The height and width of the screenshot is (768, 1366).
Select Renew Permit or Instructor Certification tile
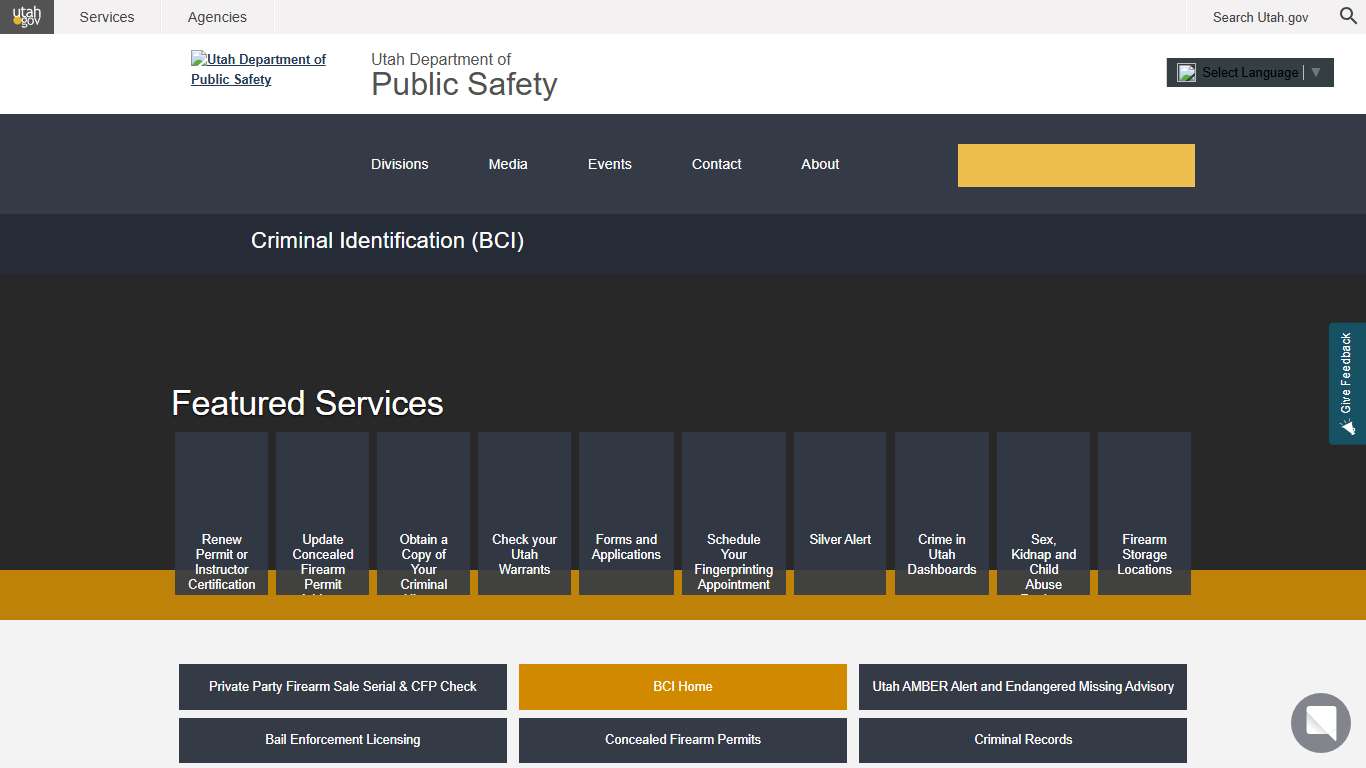click(x=221, y=513)
